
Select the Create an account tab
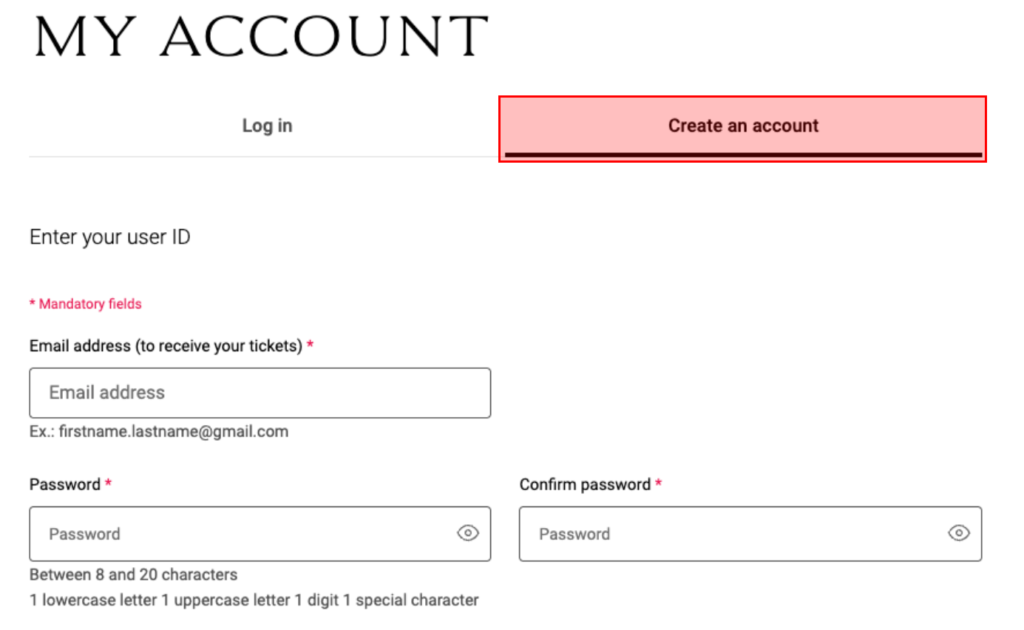(x=743, y=126)
